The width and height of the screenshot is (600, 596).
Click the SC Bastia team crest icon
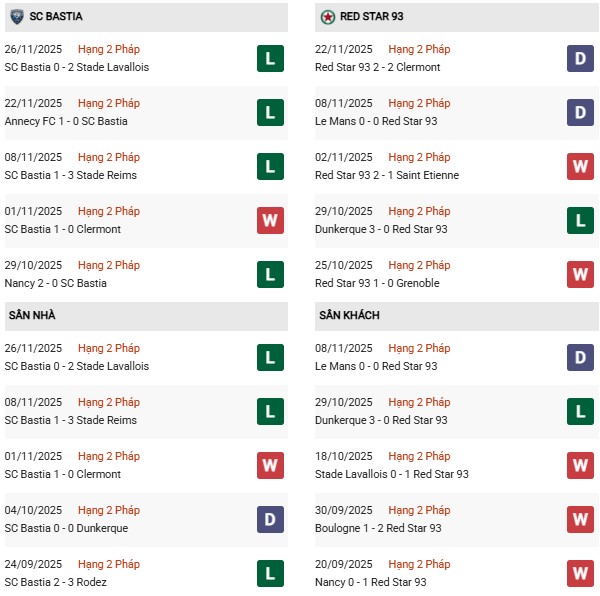(x=17, y=17)
